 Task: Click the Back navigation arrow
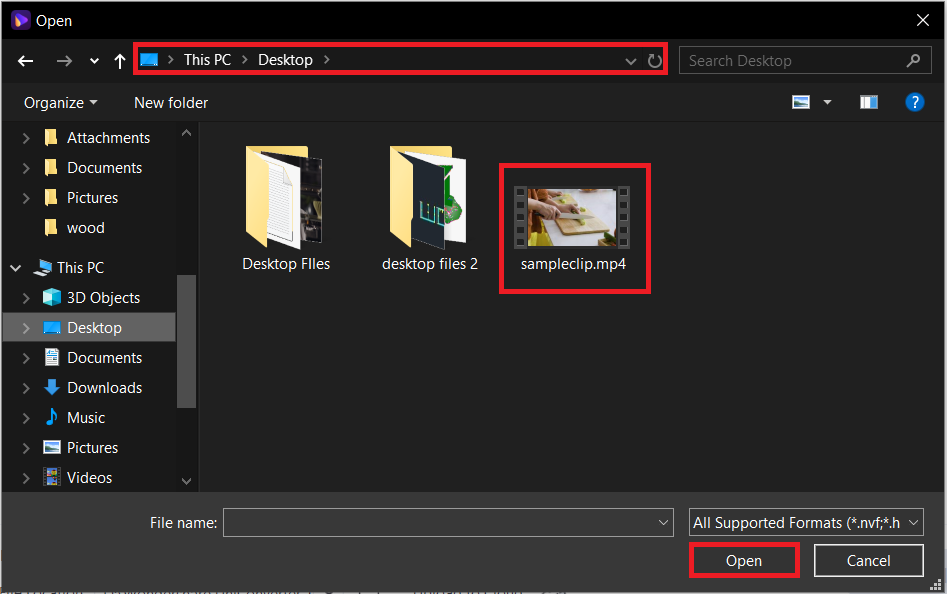(25, 60)
